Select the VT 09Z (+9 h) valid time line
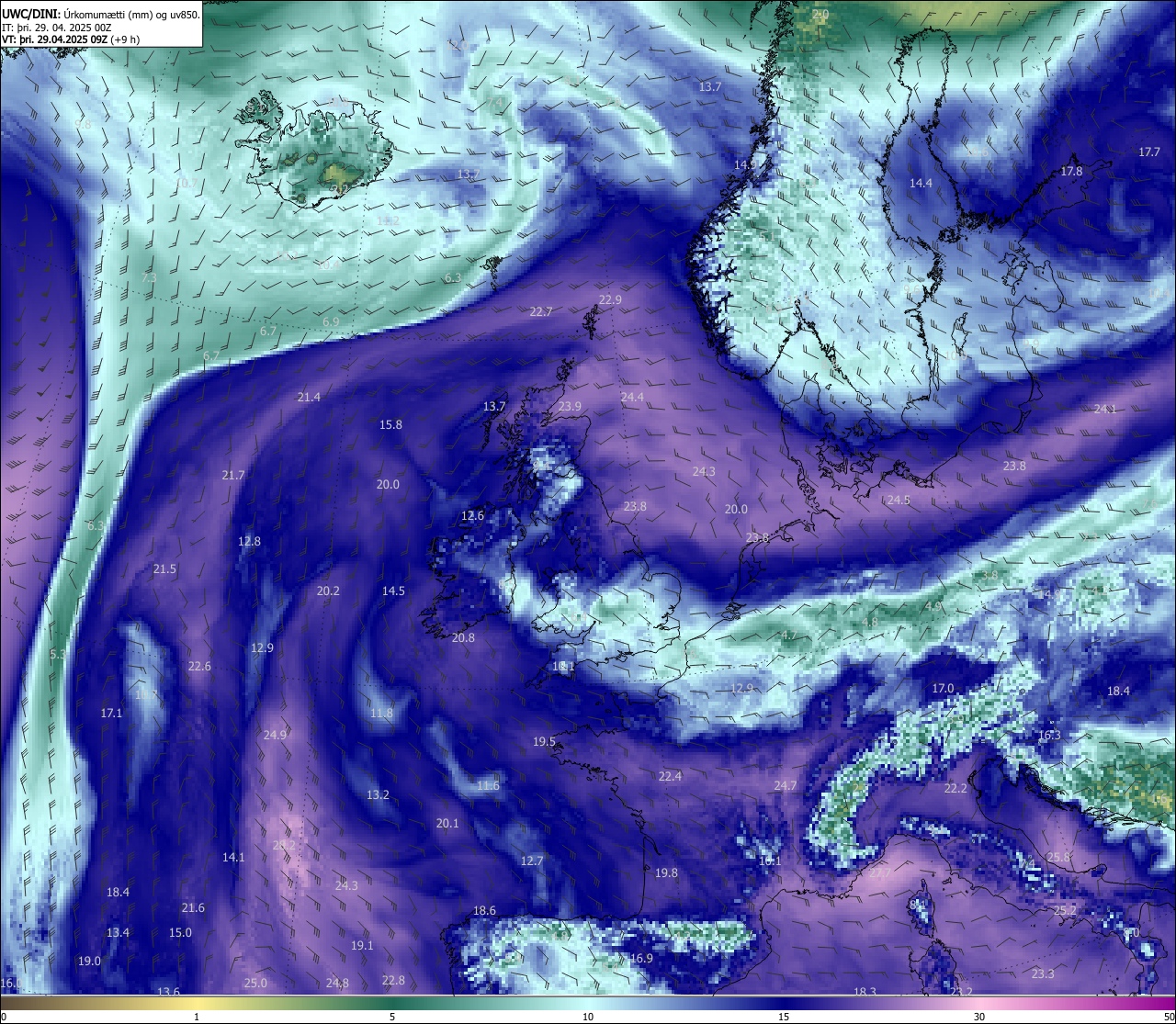This screenshot has height=1024, width=1176. [71, 39]
